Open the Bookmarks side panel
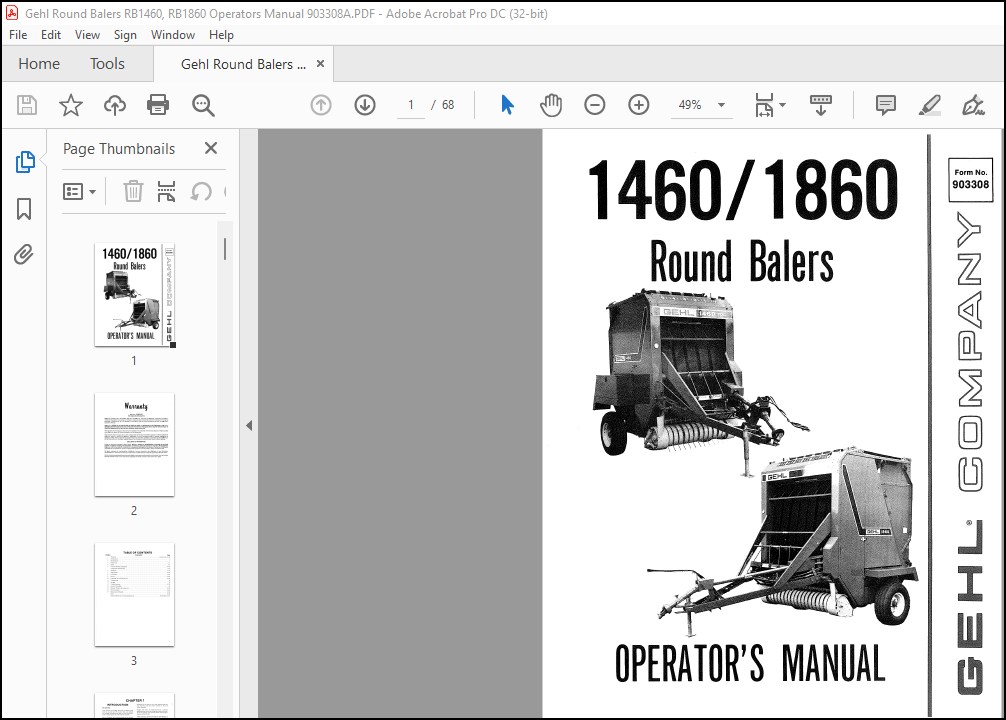This screenshot has height=720, width=1006. [x=24, y=209]
